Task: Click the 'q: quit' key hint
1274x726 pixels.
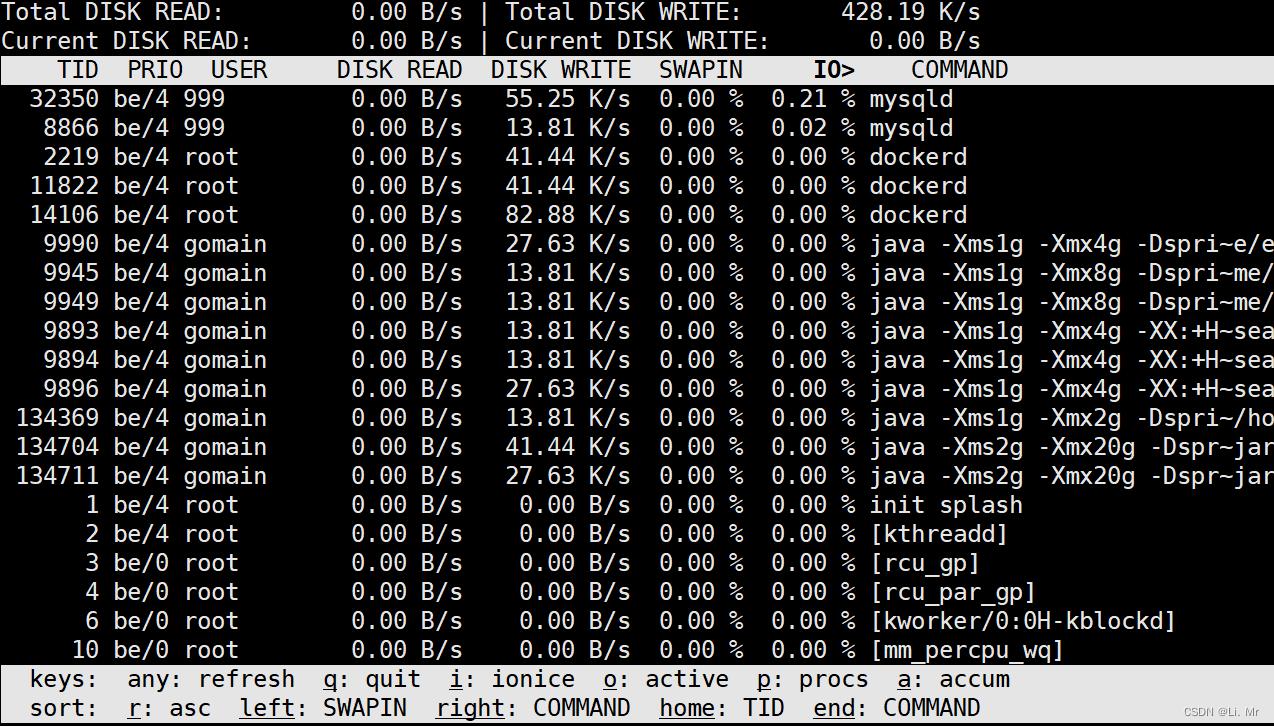Action: (x=372, y=680)
